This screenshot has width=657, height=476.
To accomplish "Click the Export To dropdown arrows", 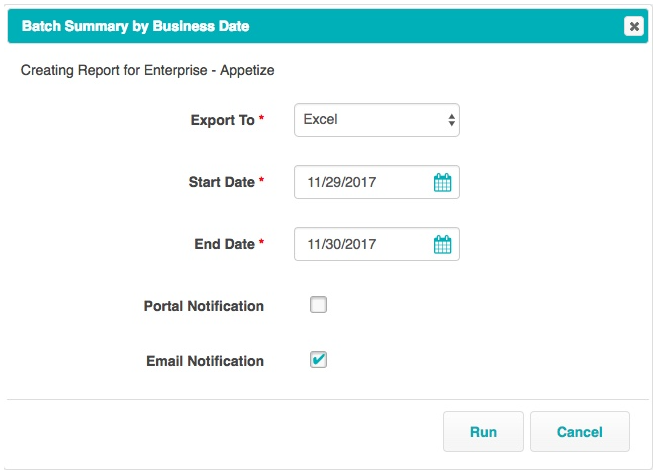I will 452,121.
